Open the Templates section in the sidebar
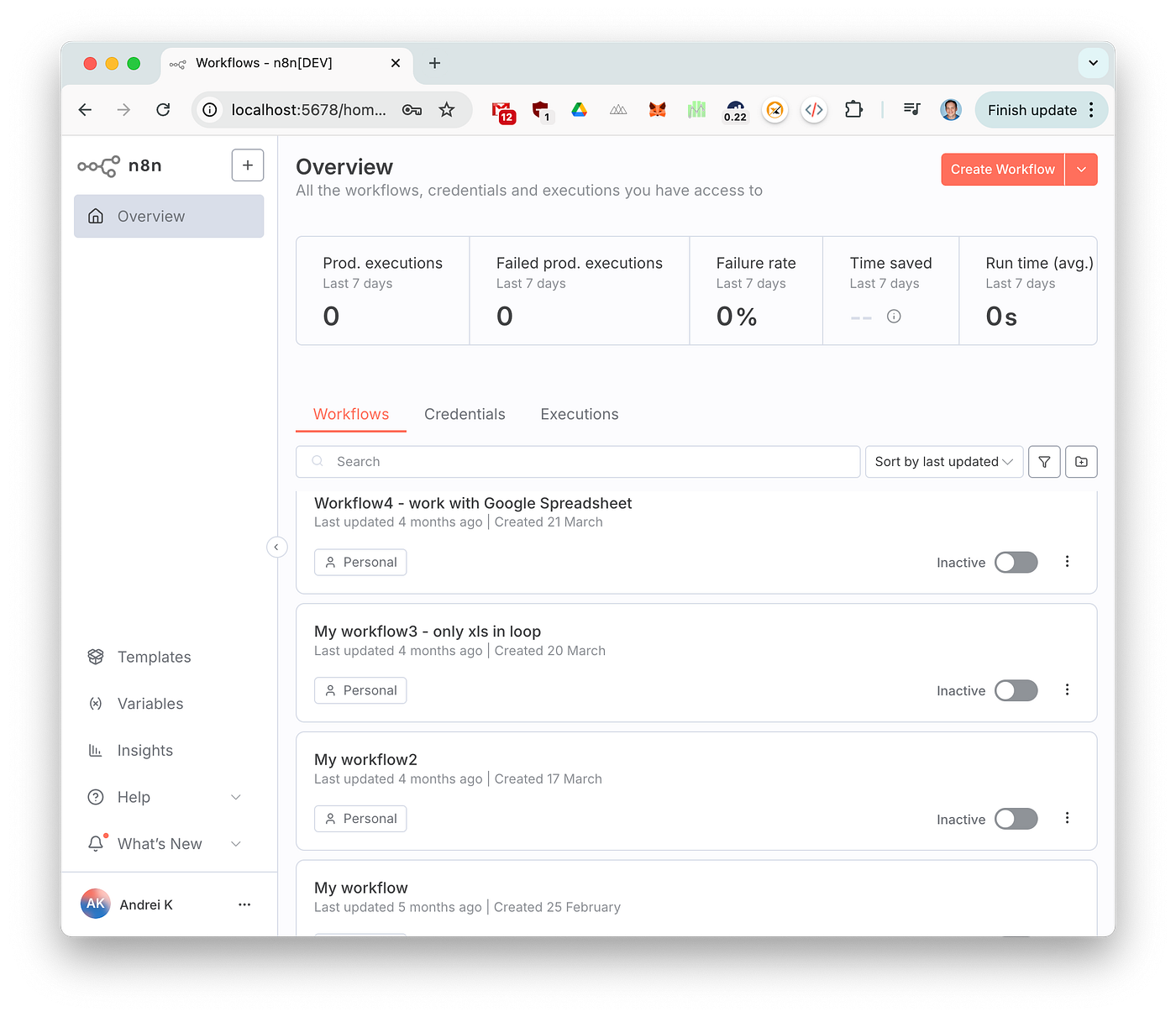The image size is (1176, 1017). click(x=154, y=657)
